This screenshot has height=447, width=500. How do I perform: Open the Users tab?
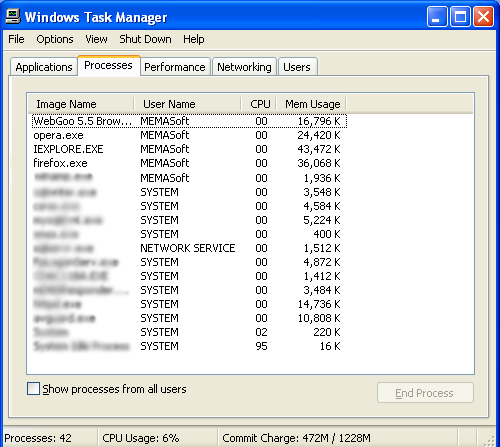[x=297, y=67]
